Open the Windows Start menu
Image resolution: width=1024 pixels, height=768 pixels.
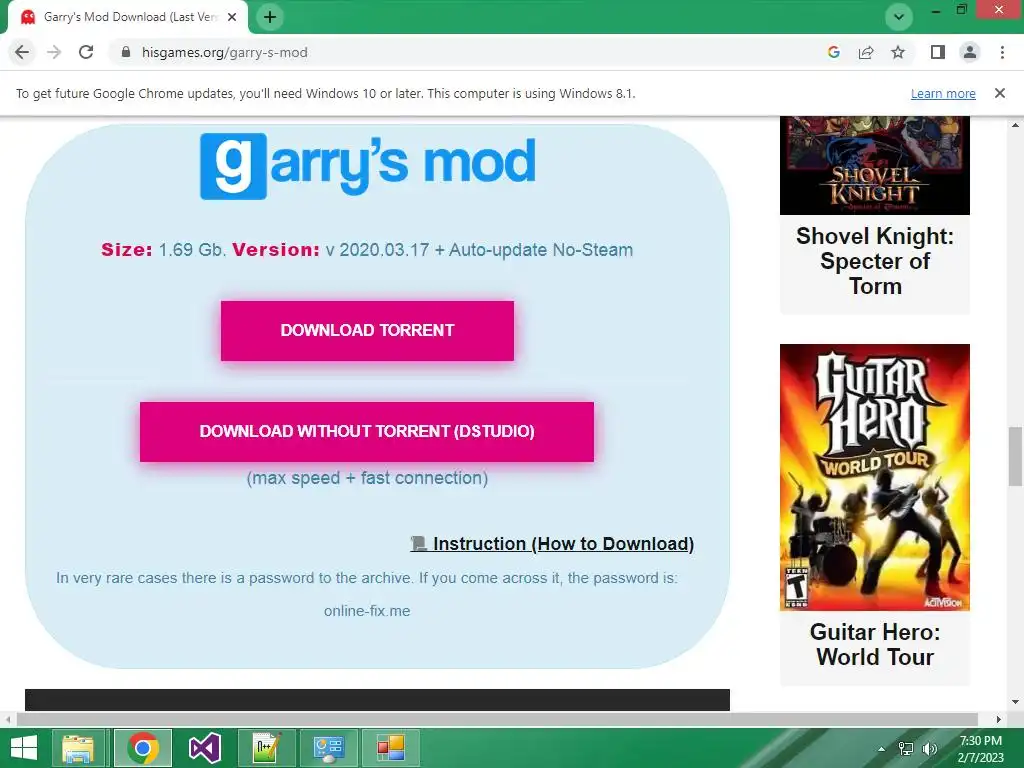[24, 748]
